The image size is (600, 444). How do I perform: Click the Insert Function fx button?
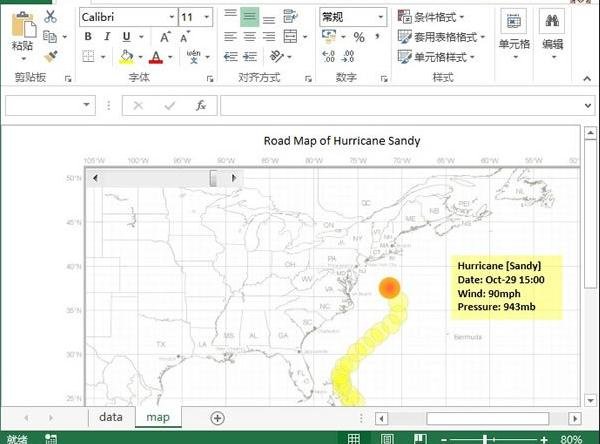point(201,105)
